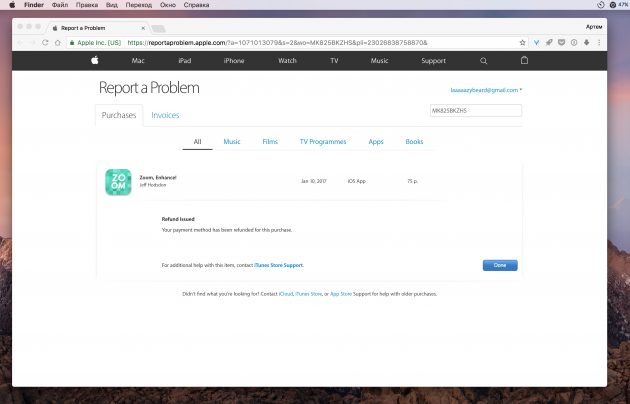
Task: Bookmark this page with the star icon
Action: tap(522, 43)
